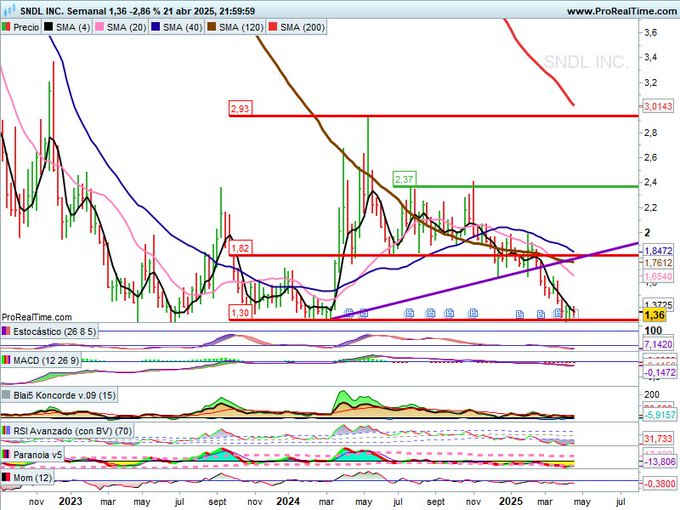
Task: Click the 2024 year label on time axis
Action: click(288, 501)
